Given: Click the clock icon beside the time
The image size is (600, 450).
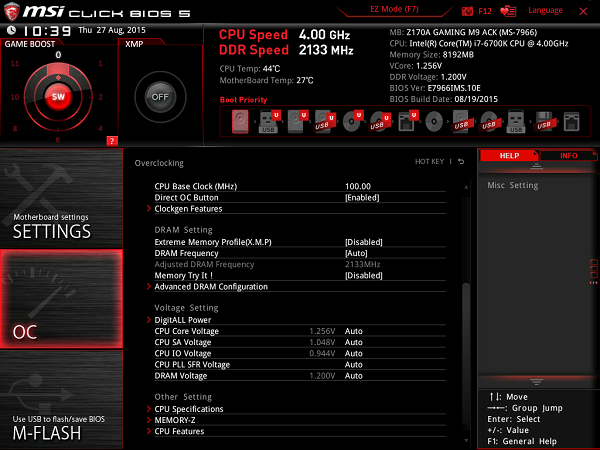Looking at the screenshot, I should (11, 30).
